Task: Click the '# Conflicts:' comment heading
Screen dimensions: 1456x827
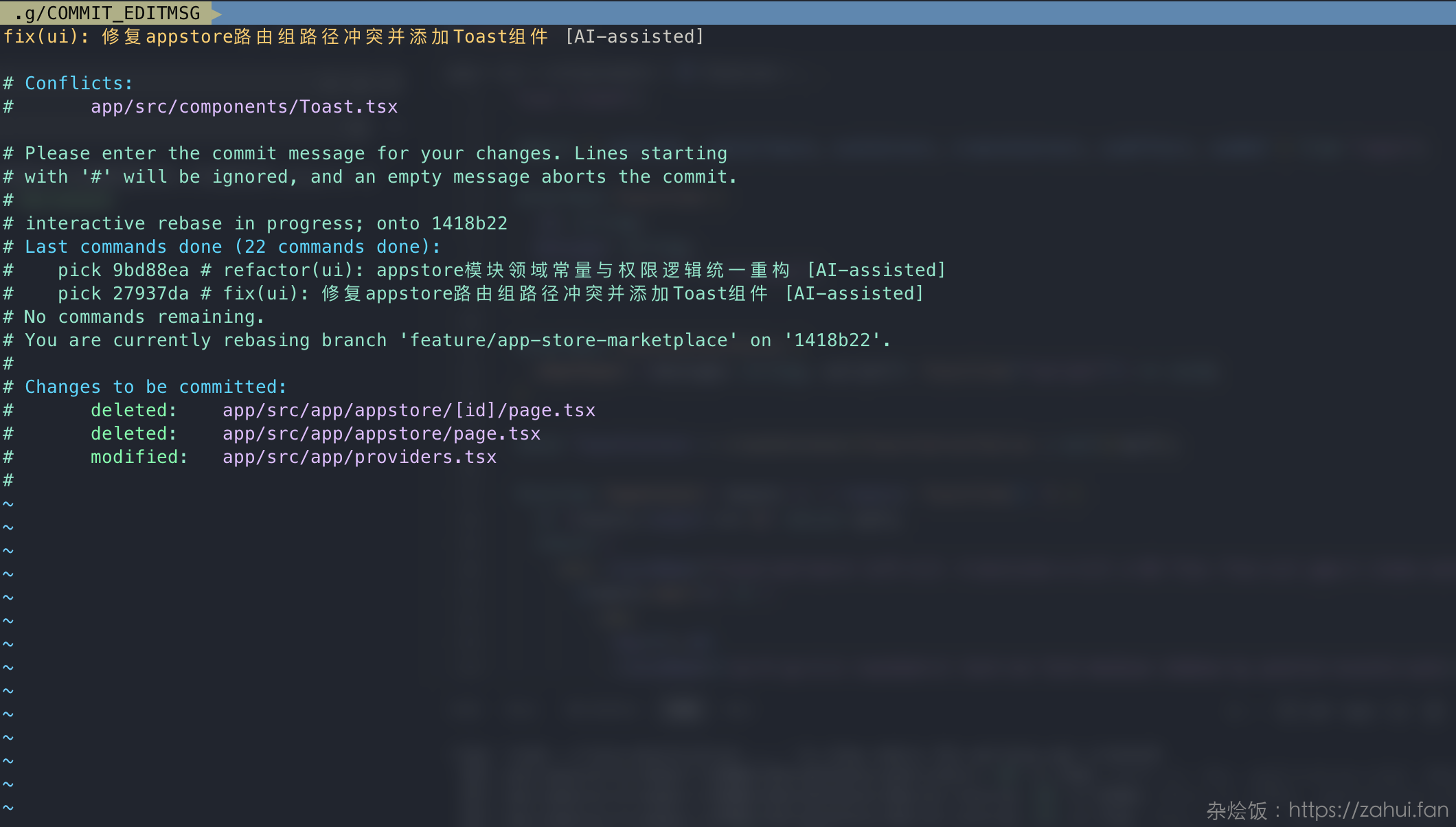Action: click(x=68, y=83)
